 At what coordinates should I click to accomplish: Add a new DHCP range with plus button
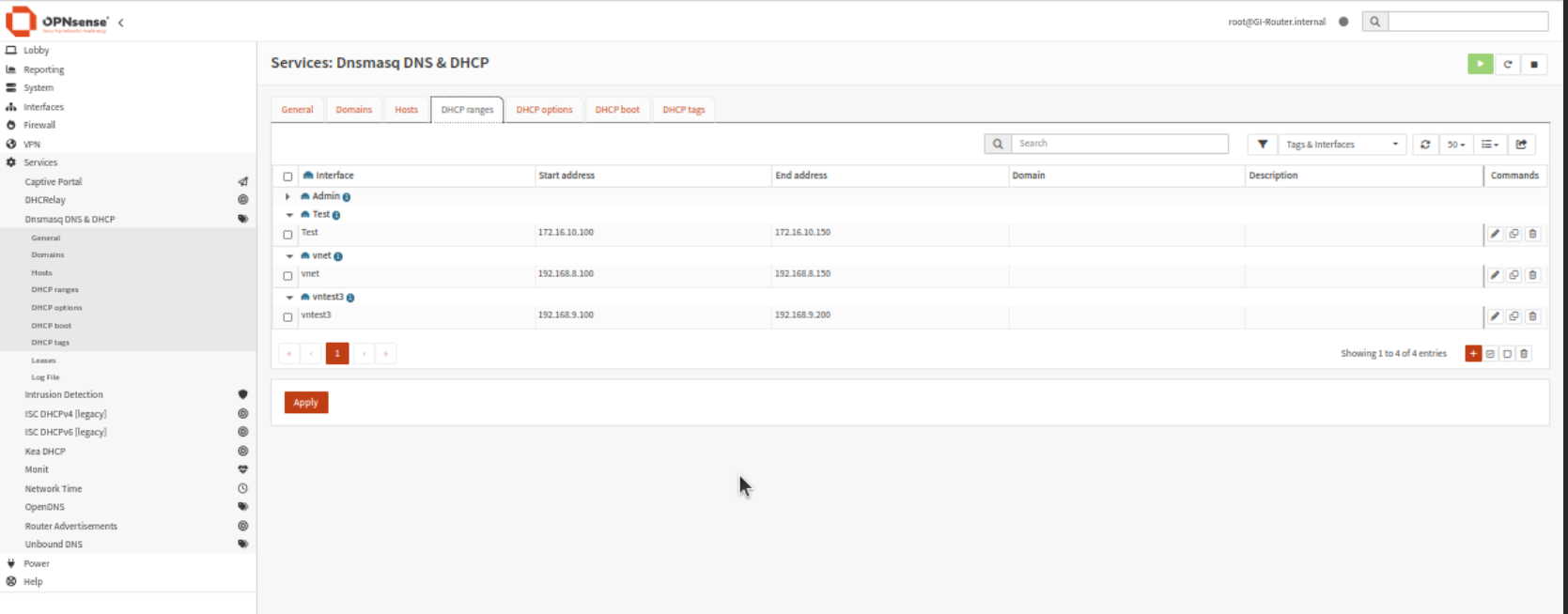(x=1473, y=354)
